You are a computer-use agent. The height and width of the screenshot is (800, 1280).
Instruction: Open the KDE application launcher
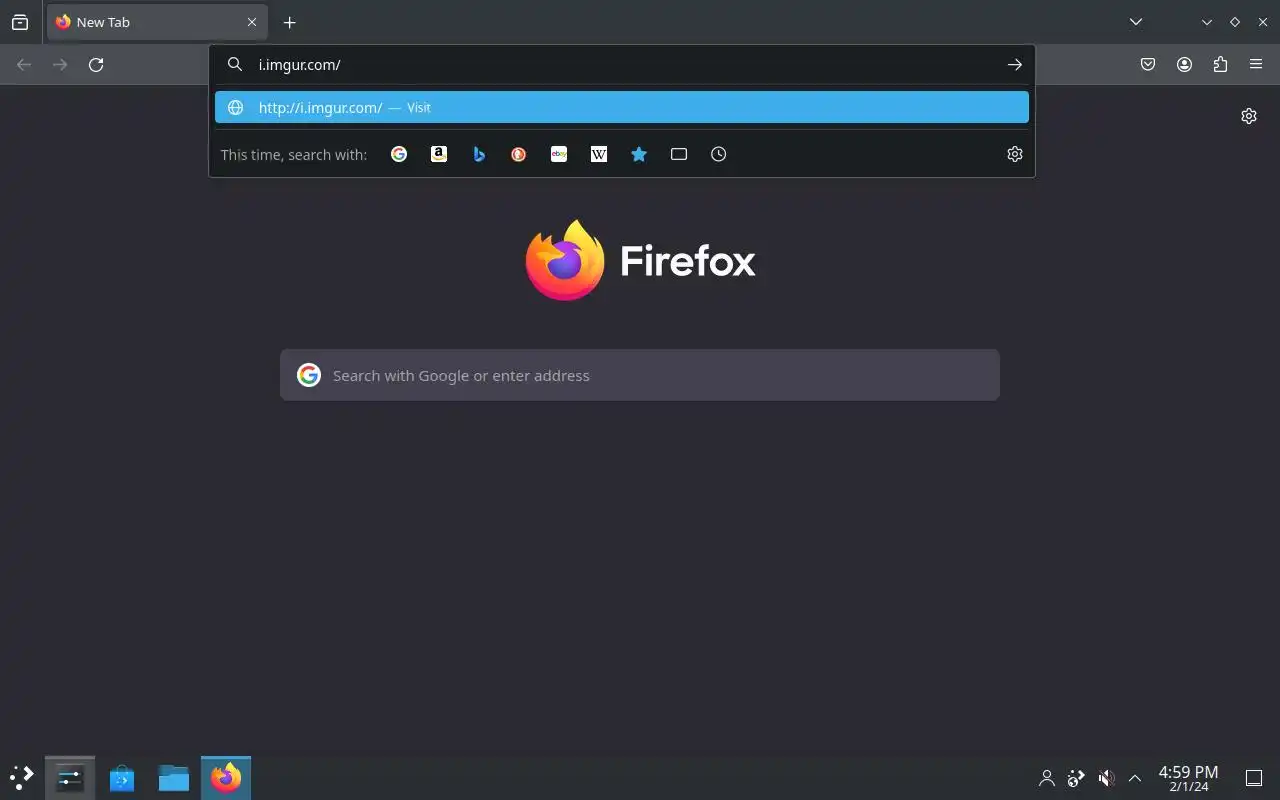tap(22, 777)
